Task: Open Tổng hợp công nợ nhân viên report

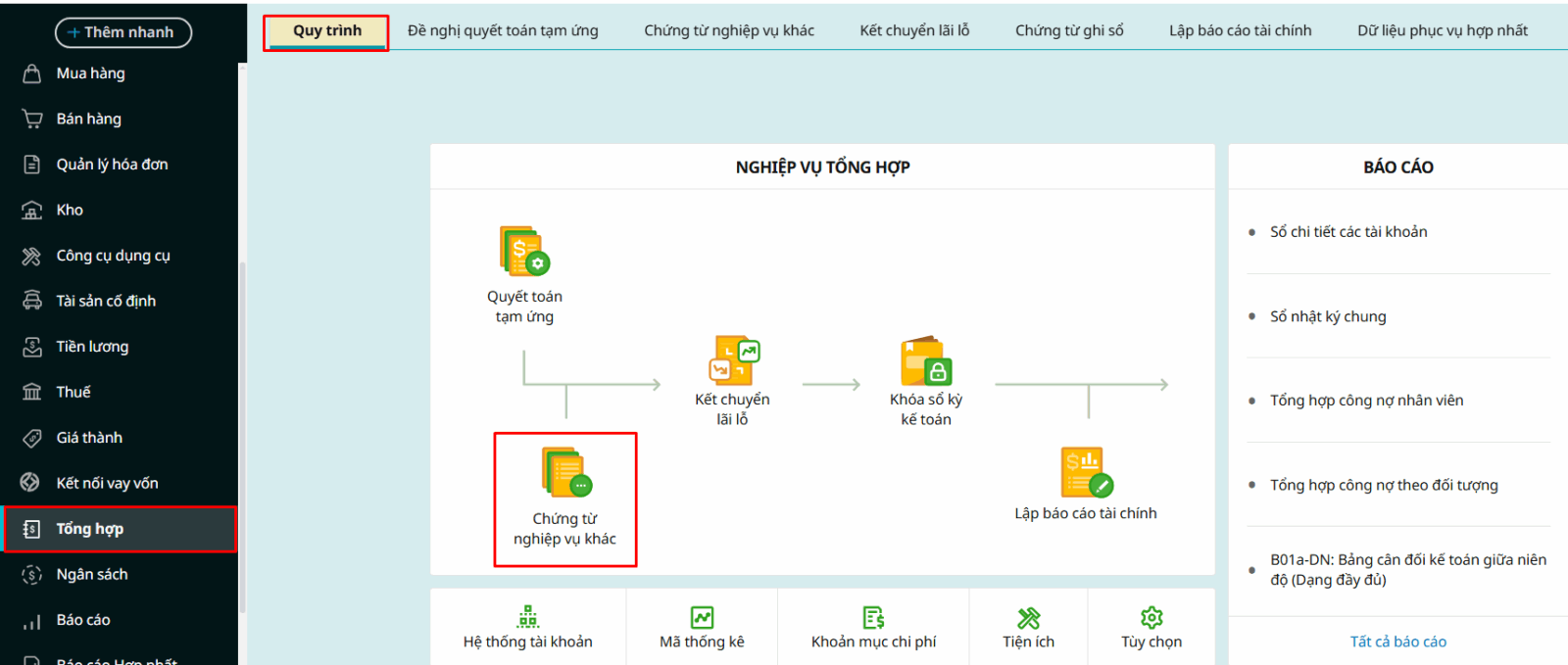Action: 1366,401
